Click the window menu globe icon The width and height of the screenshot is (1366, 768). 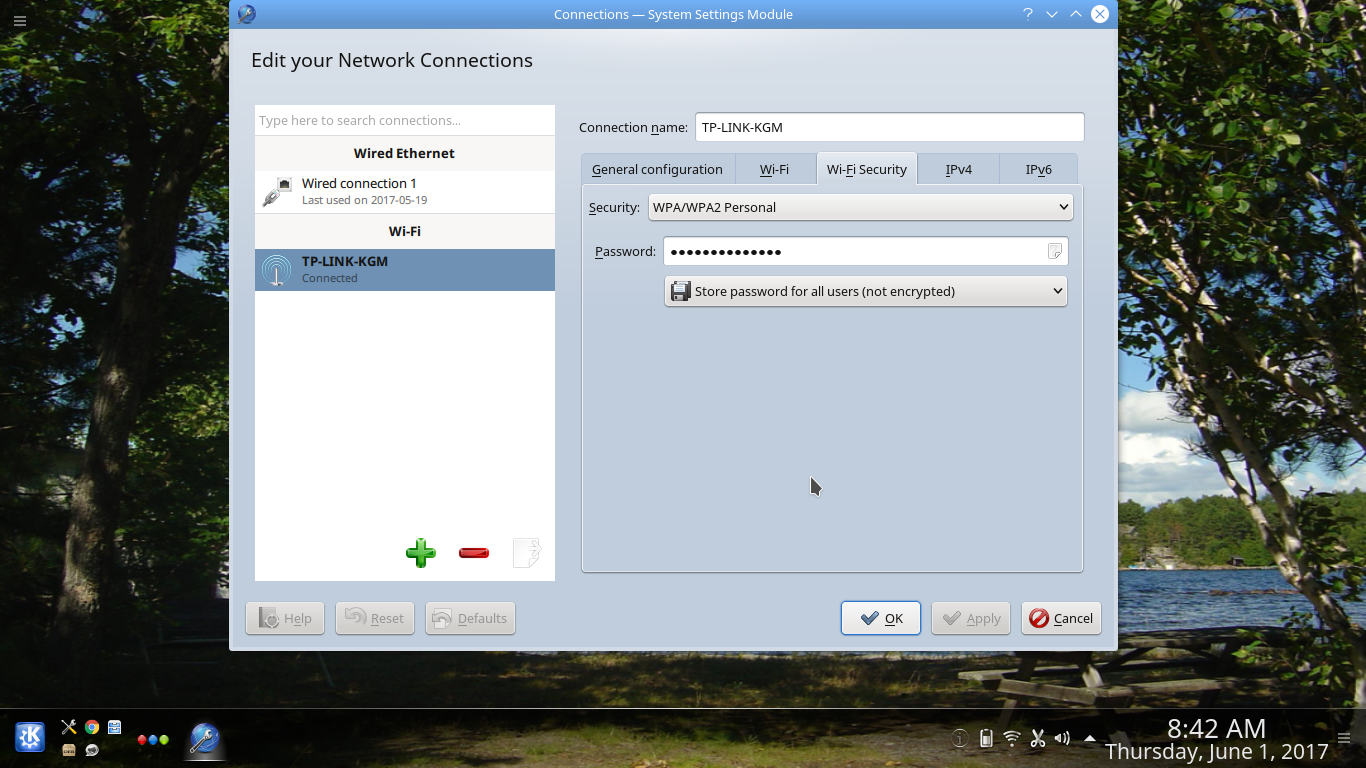247,14
